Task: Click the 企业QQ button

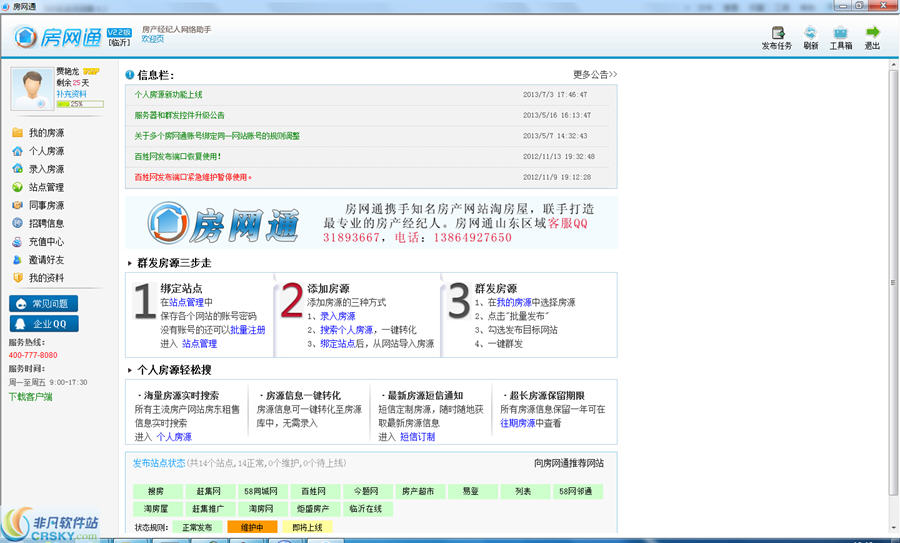Action: 44,324
